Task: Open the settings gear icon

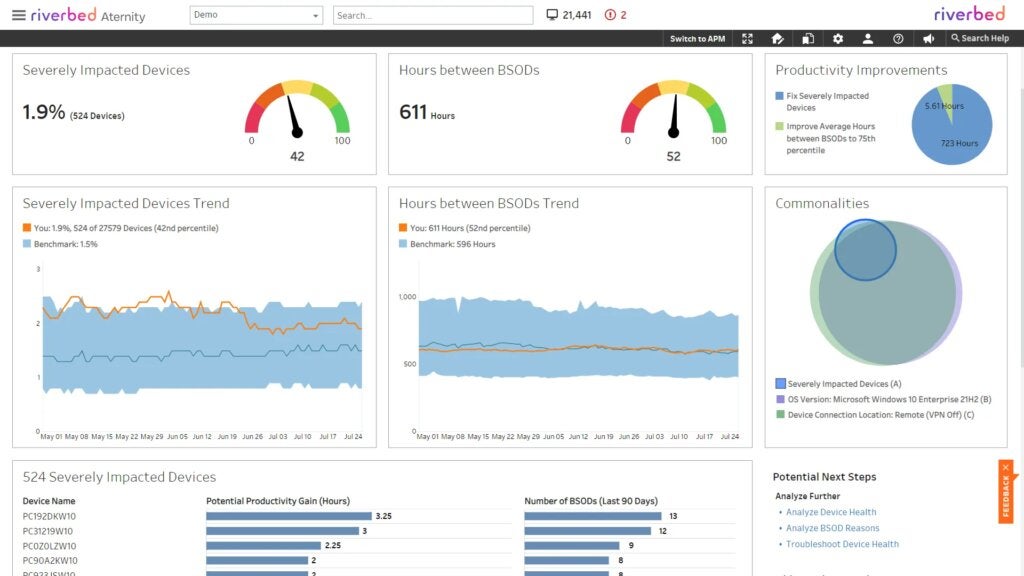Action: click(838, 38)
